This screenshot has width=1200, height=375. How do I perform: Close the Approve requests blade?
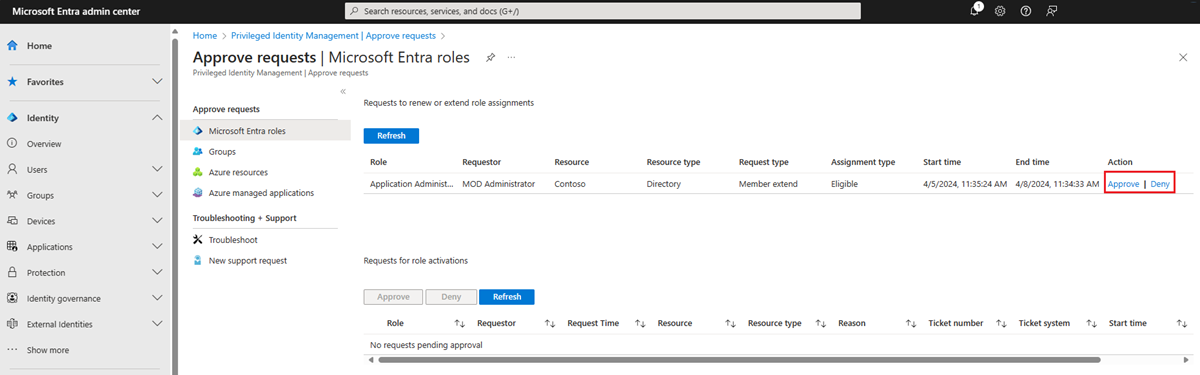click(1184, 58)
